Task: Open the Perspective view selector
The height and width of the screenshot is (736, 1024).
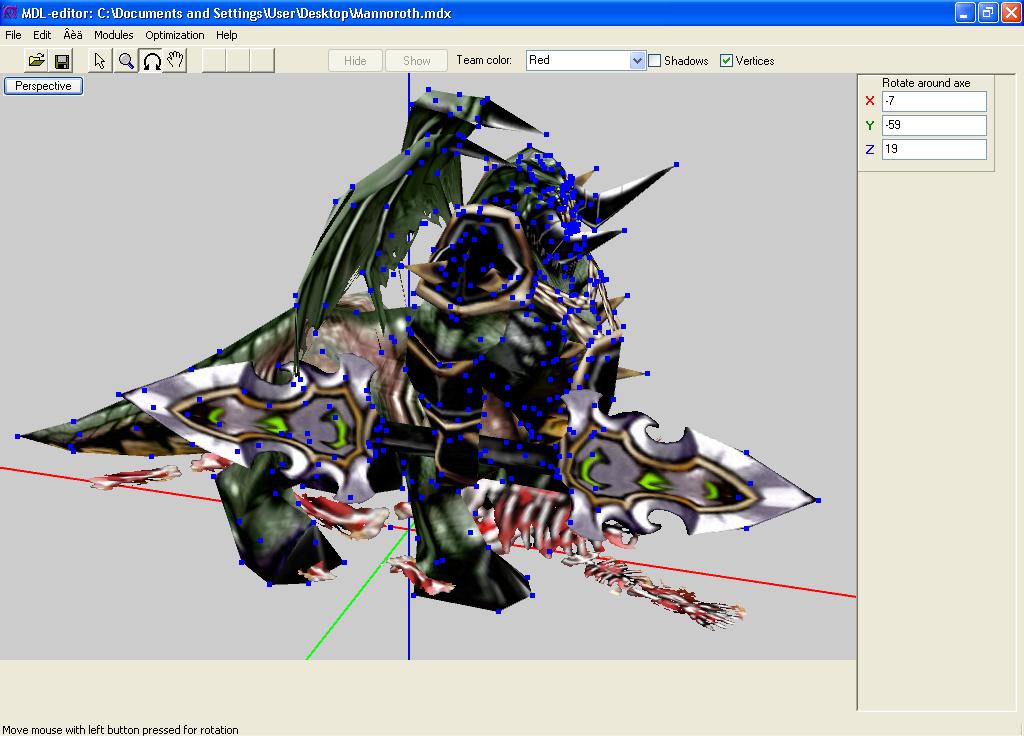Action: click(x=43, y=86)
